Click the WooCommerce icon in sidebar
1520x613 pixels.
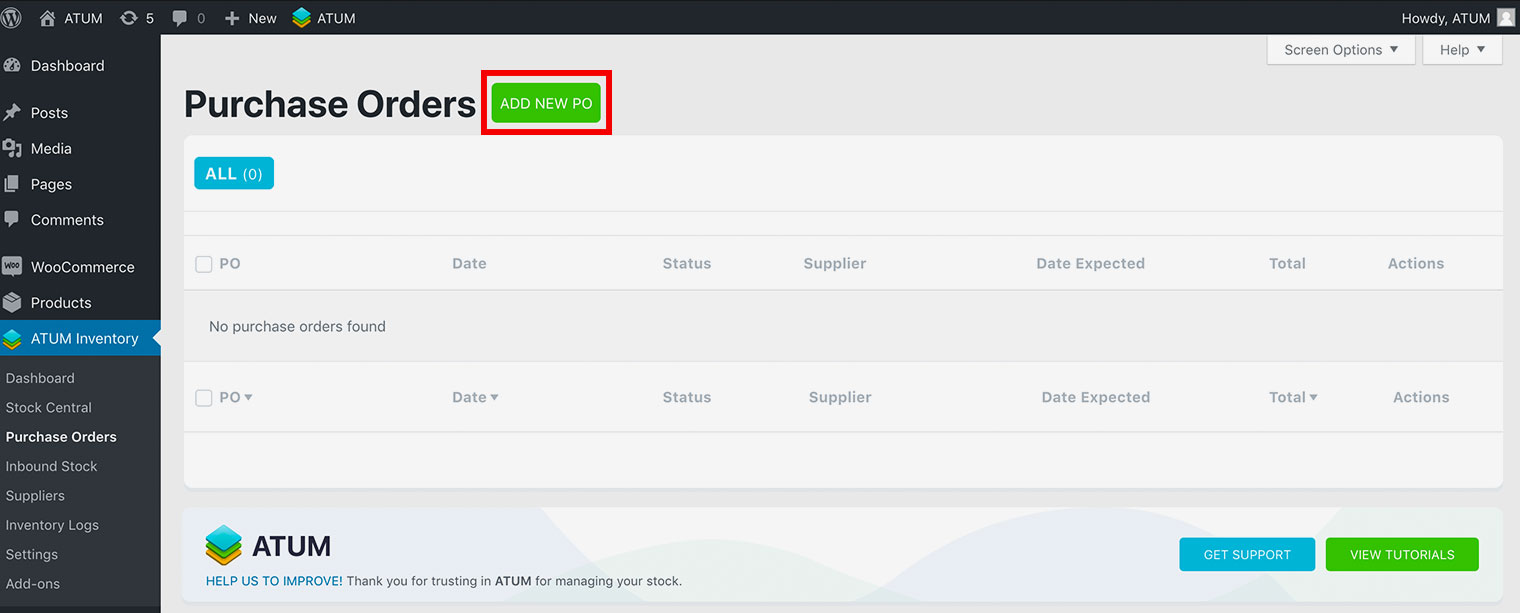point(12,267)
